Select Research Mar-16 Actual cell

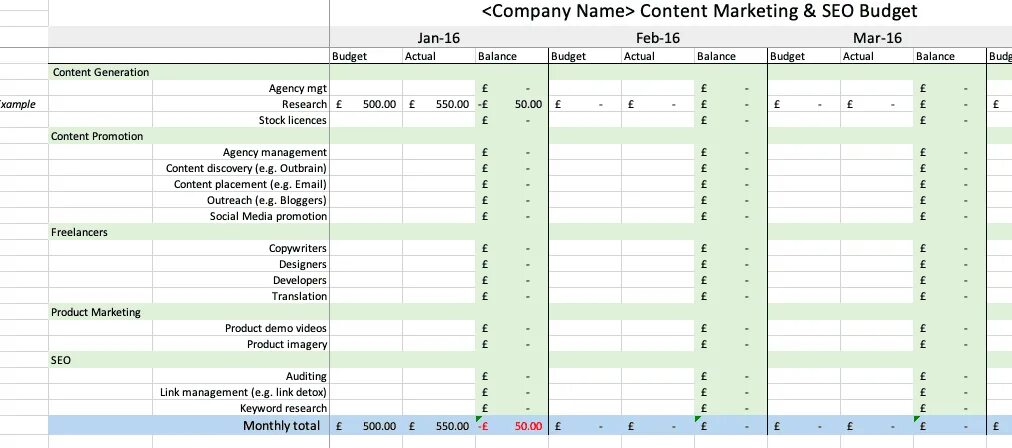(x=877, y=104)
